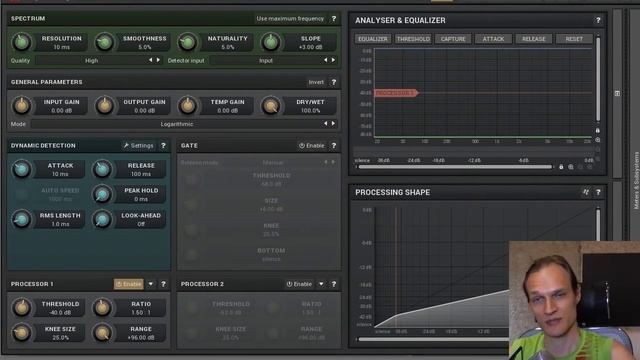Click lock icon next to analyser level slider
The height and width of the screenshot is (360, 640).
tap(561, 167)
